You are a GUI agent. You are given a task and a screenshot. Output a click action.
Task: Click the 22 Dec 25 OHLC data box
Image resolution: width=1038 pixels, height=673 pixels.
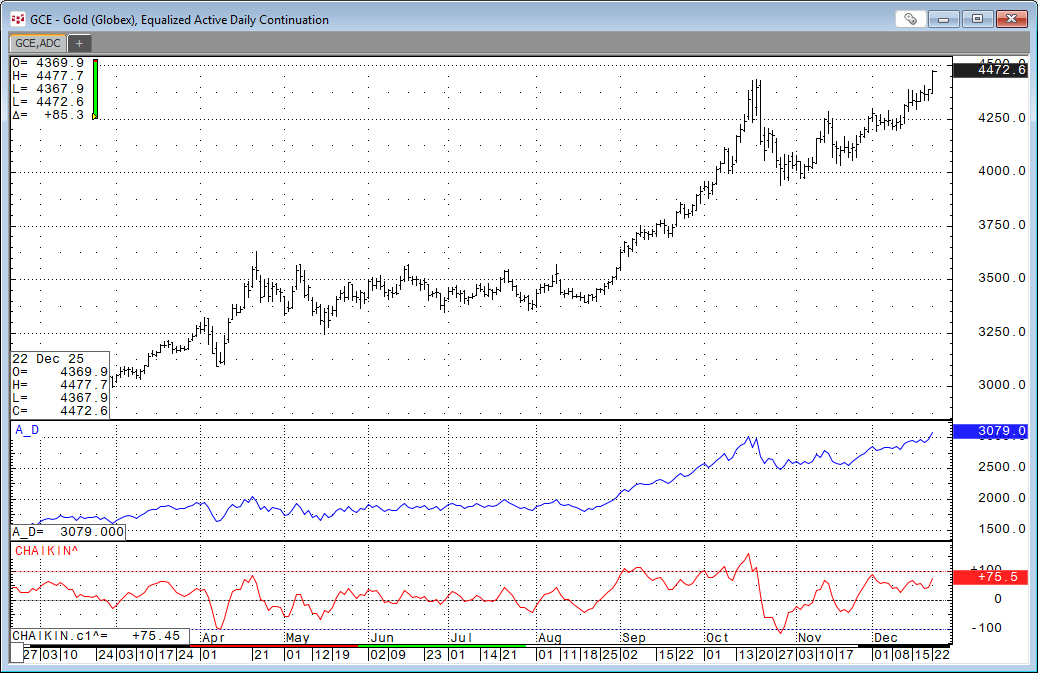coord(59,384)
